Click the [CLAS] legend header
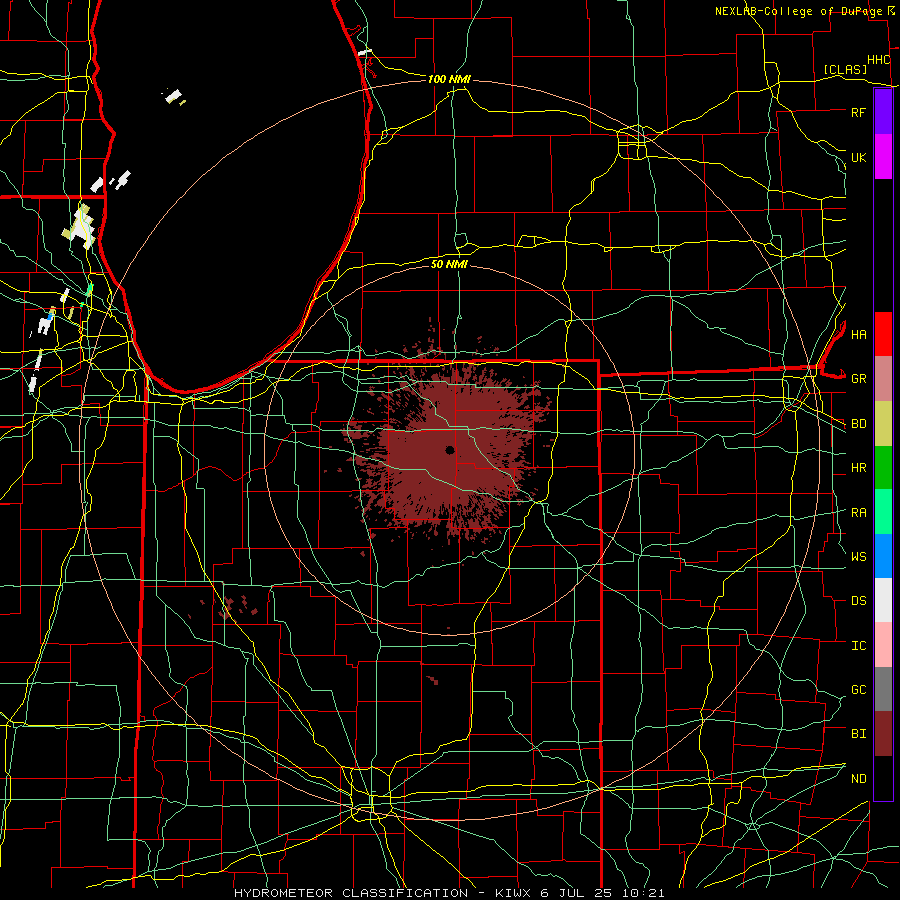The image size is (900, 900). click(845, 70)
